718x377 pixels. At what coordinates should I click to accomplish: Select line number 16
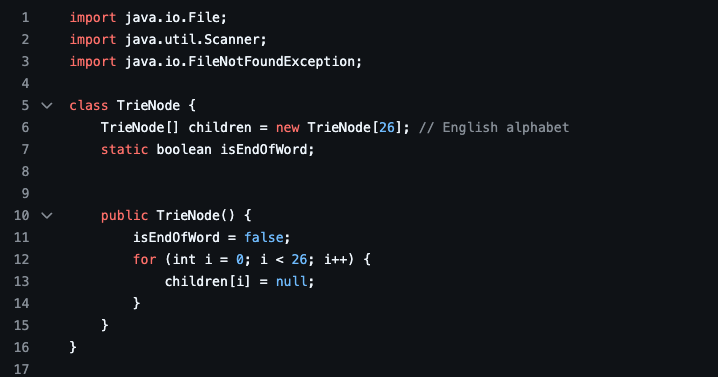pos(22,348)
